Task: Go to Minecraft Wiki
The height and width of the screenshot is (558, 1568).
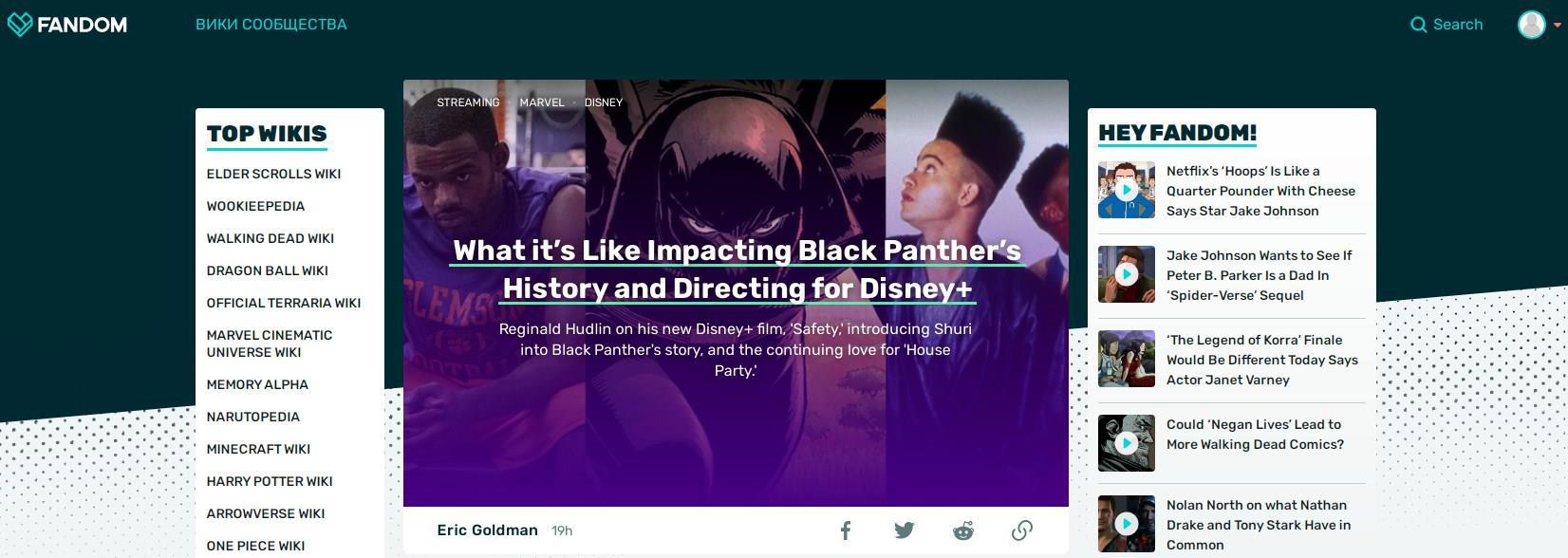Action: [258, 449]
